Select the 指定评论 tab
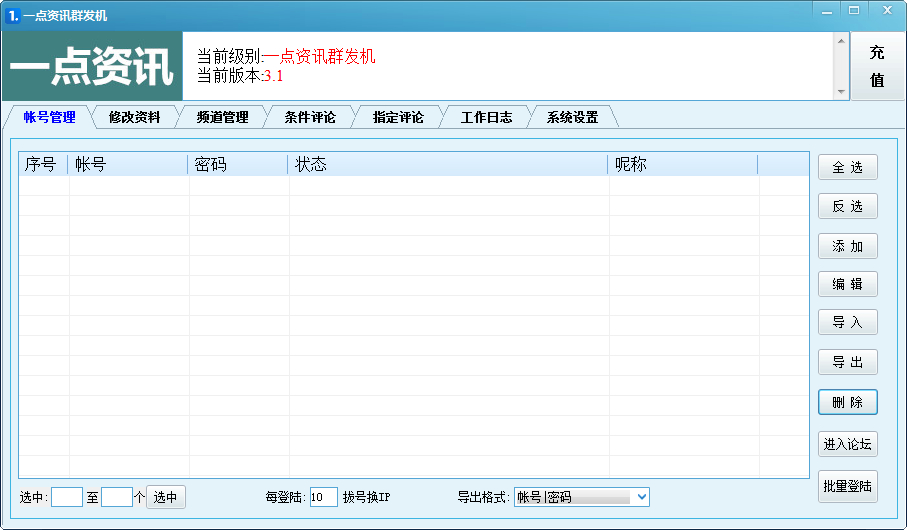This screenshot has width=907, height=530. (399, 117)
